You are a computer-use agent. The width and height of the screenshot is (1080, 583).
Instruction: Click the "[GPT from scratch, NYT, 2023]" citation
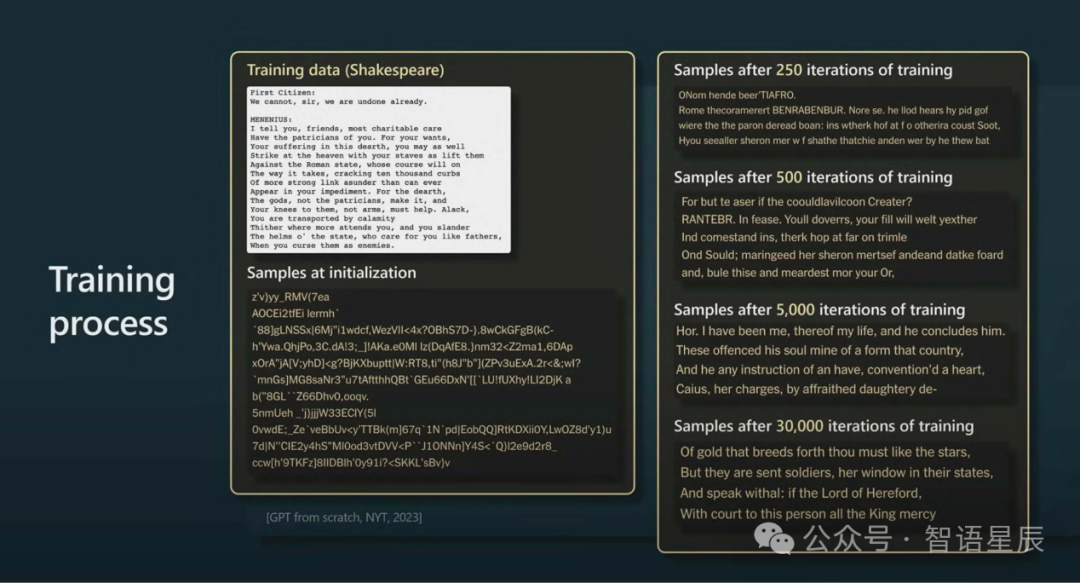pos(344,518)
